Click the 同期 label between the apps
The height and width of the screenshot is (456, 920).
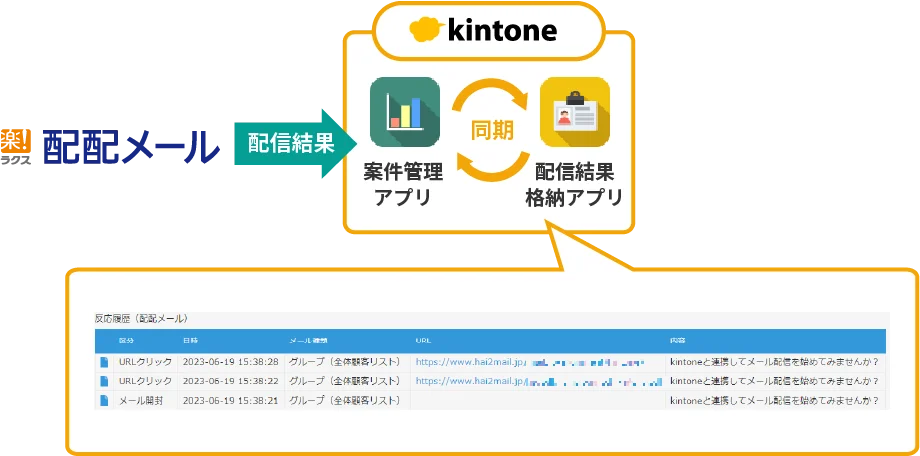[493, 130]
